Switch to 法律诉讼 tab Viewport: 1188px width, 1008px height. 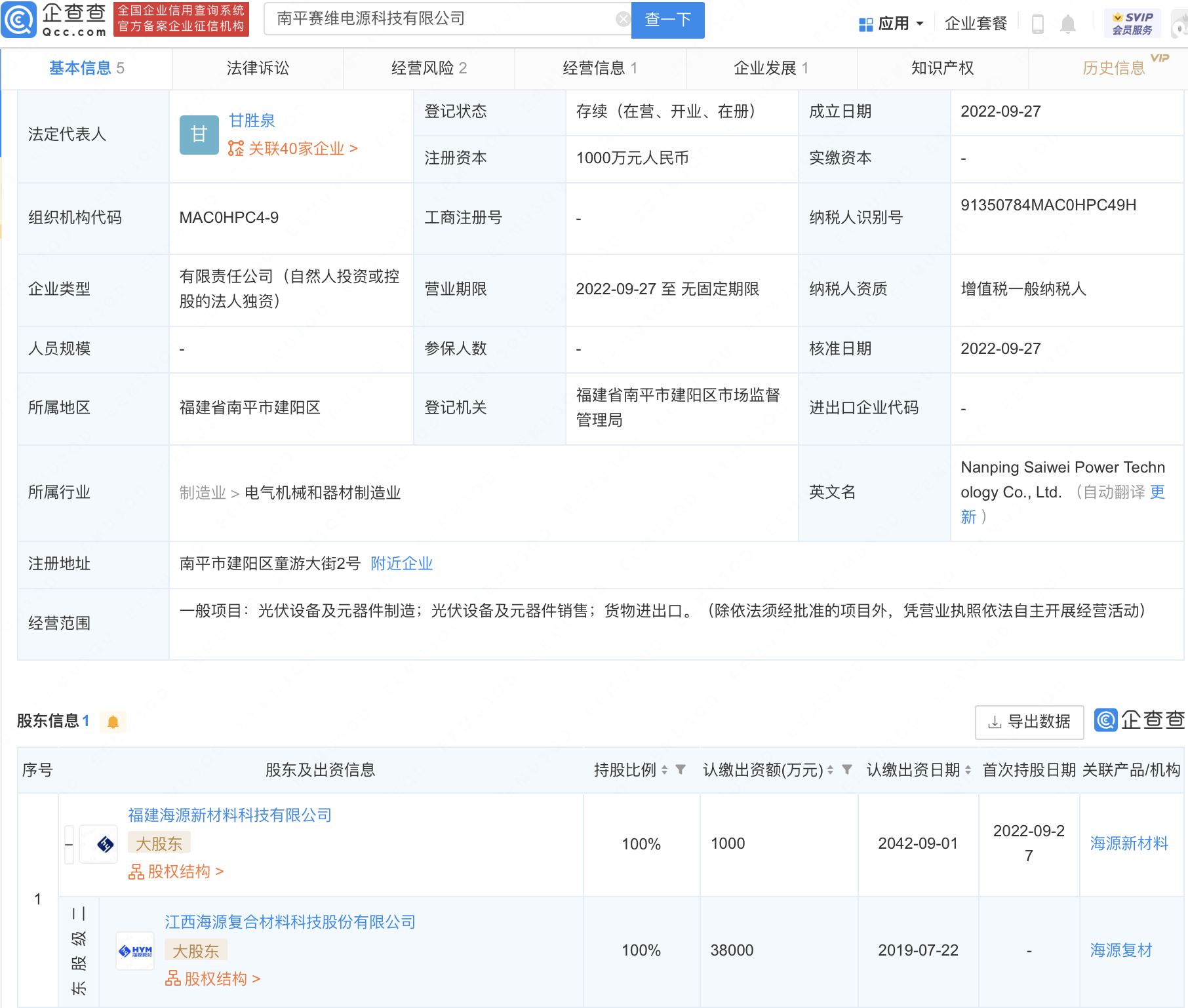(258, 68)
